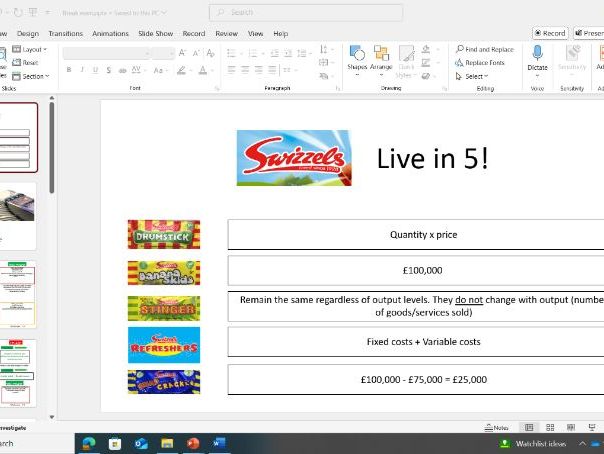604x454 pixels.
Task: Increase font size with larger A icon
Action: click(182, 53)
